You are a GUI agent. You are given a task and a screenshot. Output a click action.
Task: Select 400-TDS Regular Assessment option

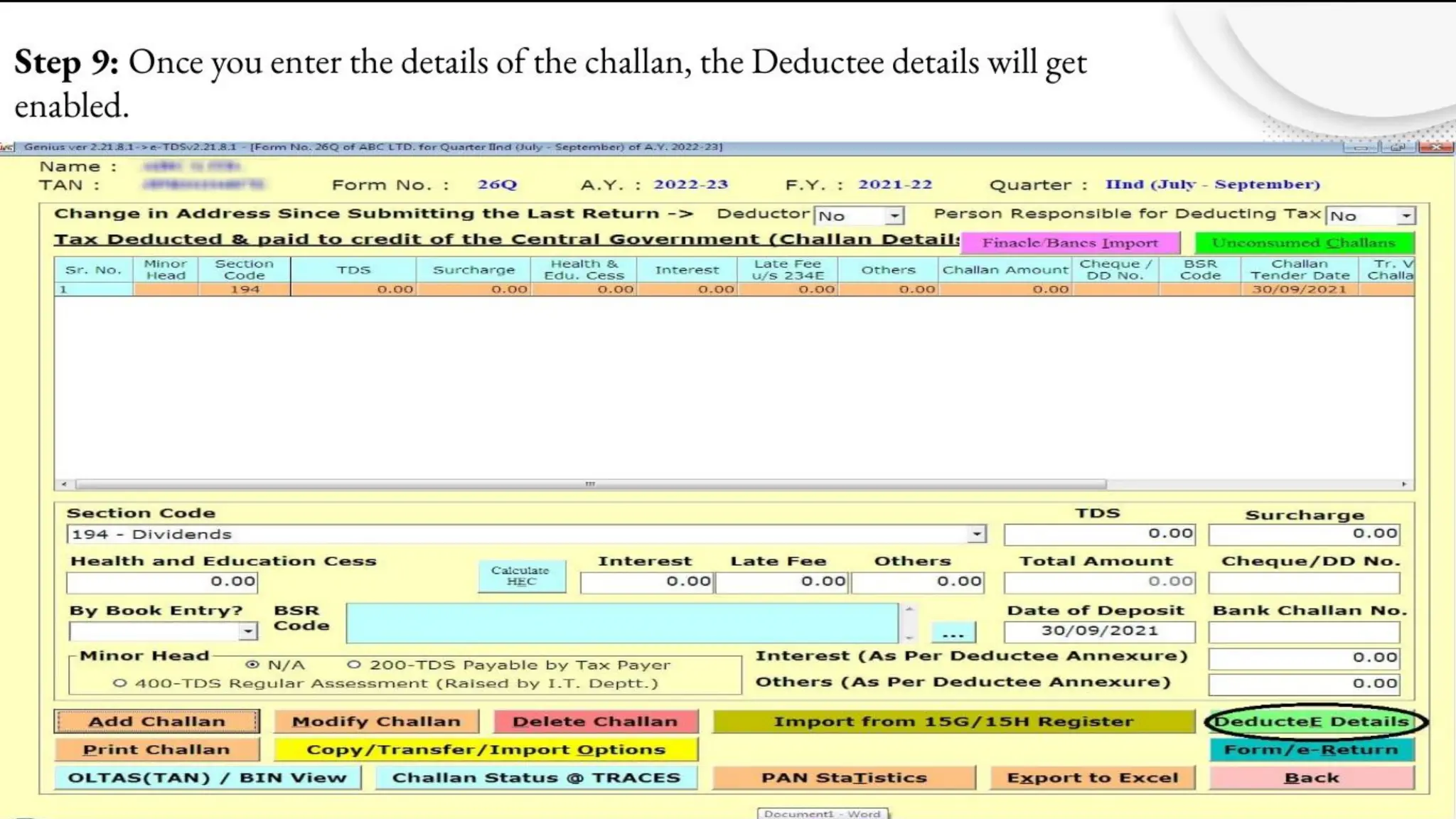click(x=120, y=683)
